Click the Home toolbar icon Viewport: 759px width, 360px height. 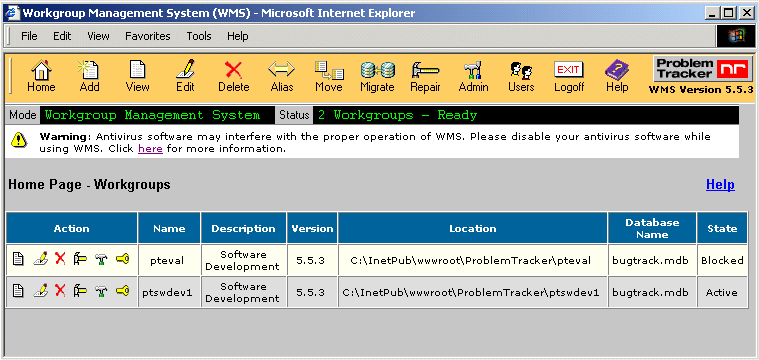41,76
